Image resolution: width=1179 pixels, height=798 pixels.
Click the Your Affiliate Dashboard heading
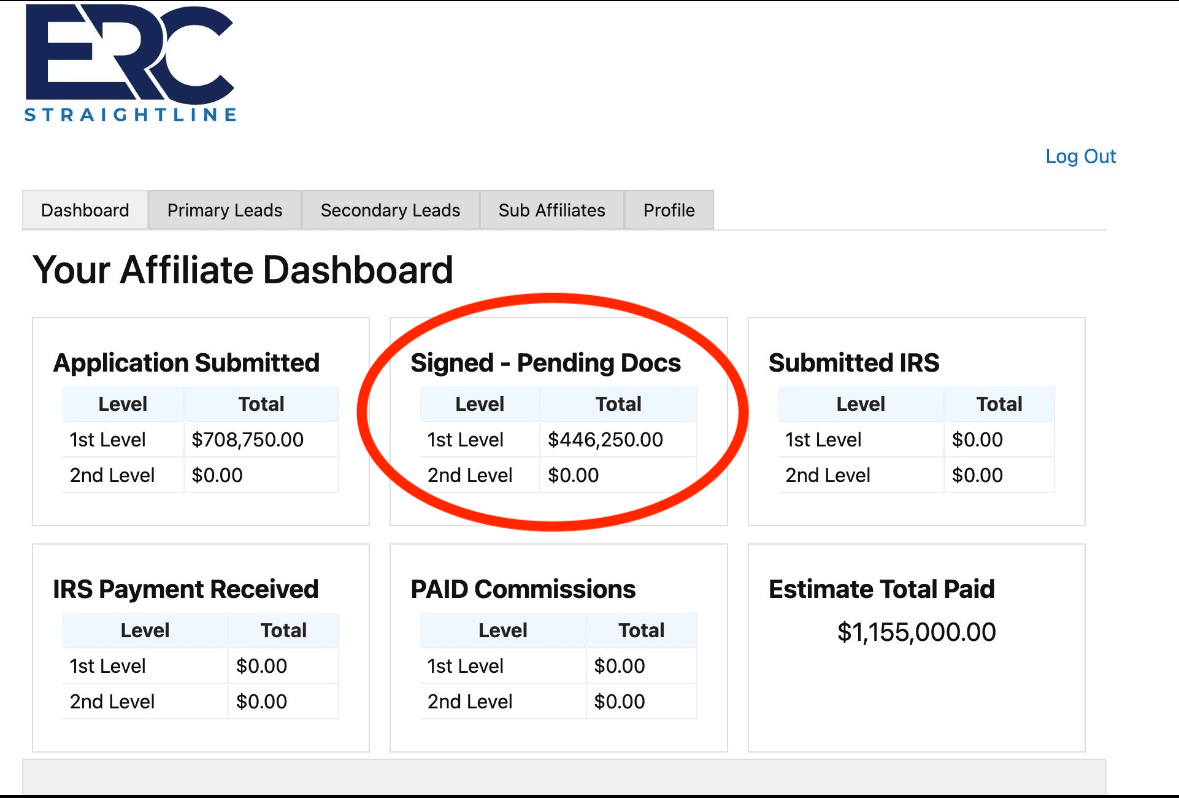tap(243, 270)
